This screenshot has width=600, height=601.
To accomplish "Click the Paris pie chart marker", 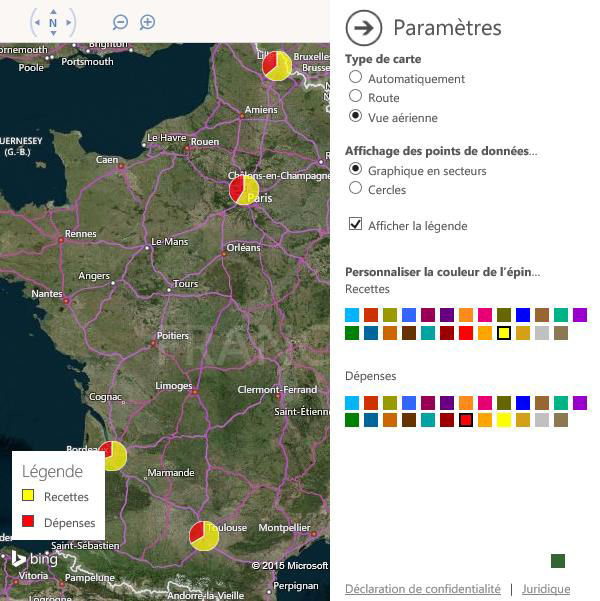I will pyautogui.click(x=244, y=189).
